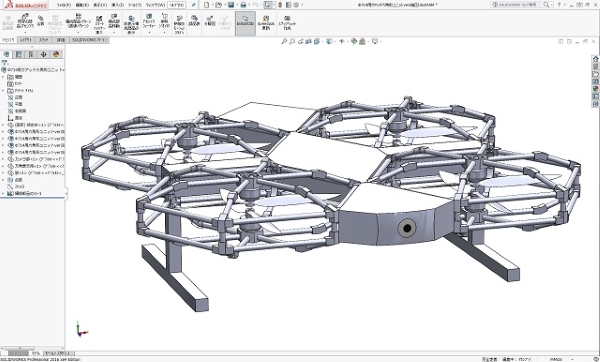600x362 pixels.
Task: Click the Update SpeedPak icon
Action: tap(266, 18)
